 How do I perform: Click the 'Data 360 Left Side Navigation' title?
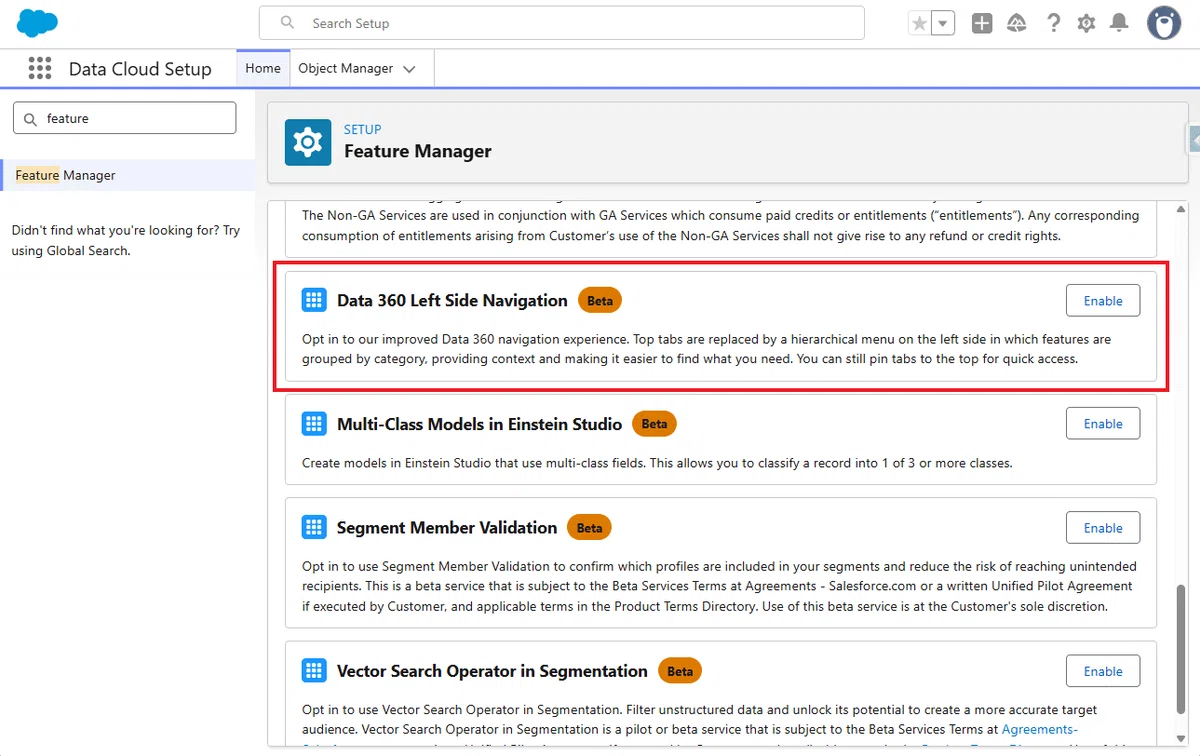[x=452, y=300]
